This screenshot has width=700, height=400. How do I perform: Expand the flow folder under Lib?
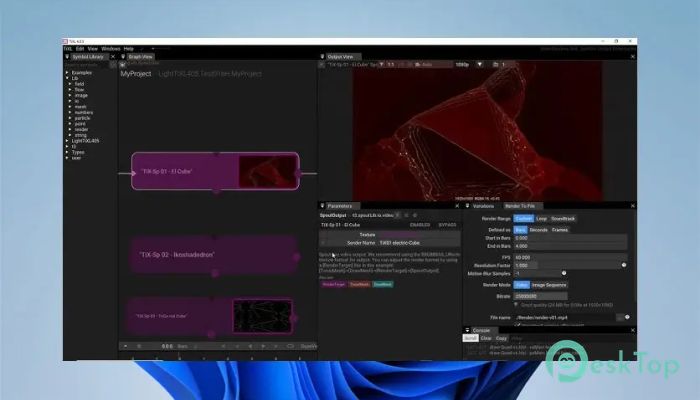70,90
